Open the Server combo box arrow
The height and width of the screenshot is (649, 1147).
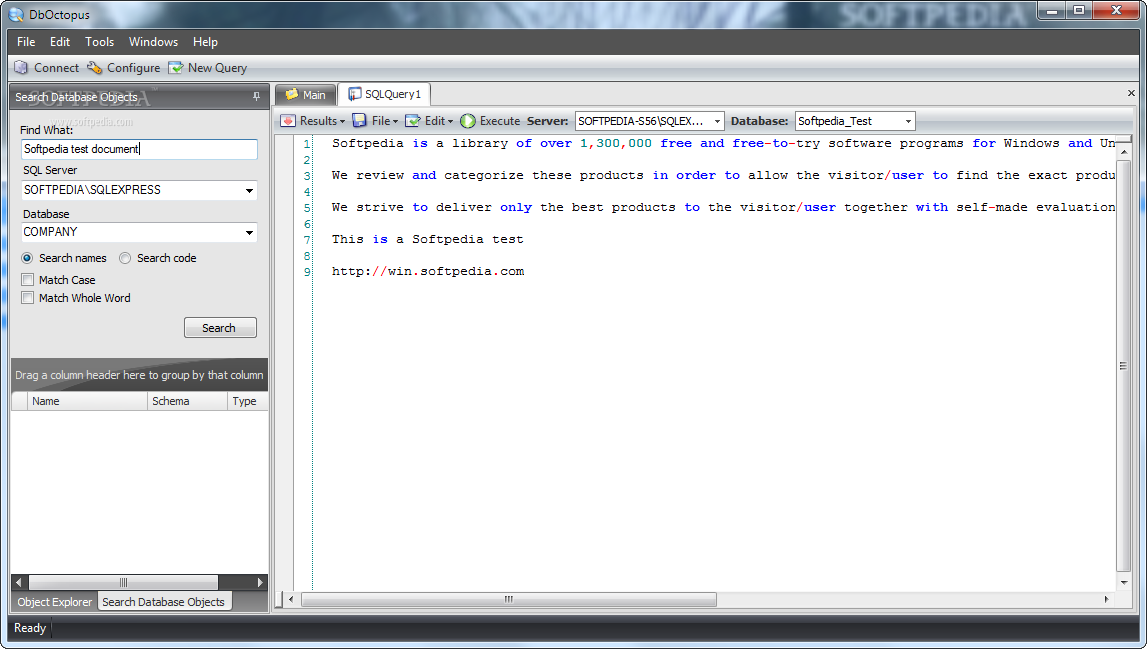(x=718, y=121)
